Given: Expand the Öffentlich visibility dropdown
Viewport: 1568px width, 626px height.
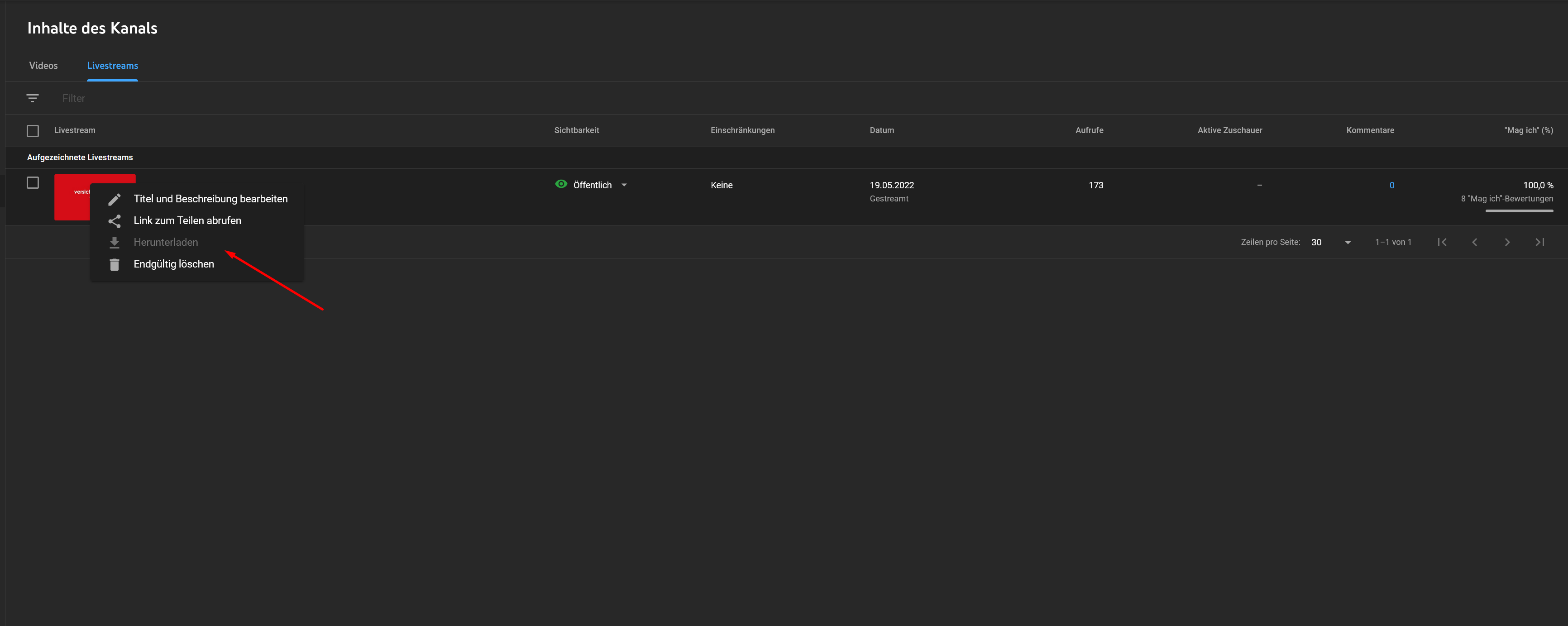Looking at the screenshot, I should point(624,185).
